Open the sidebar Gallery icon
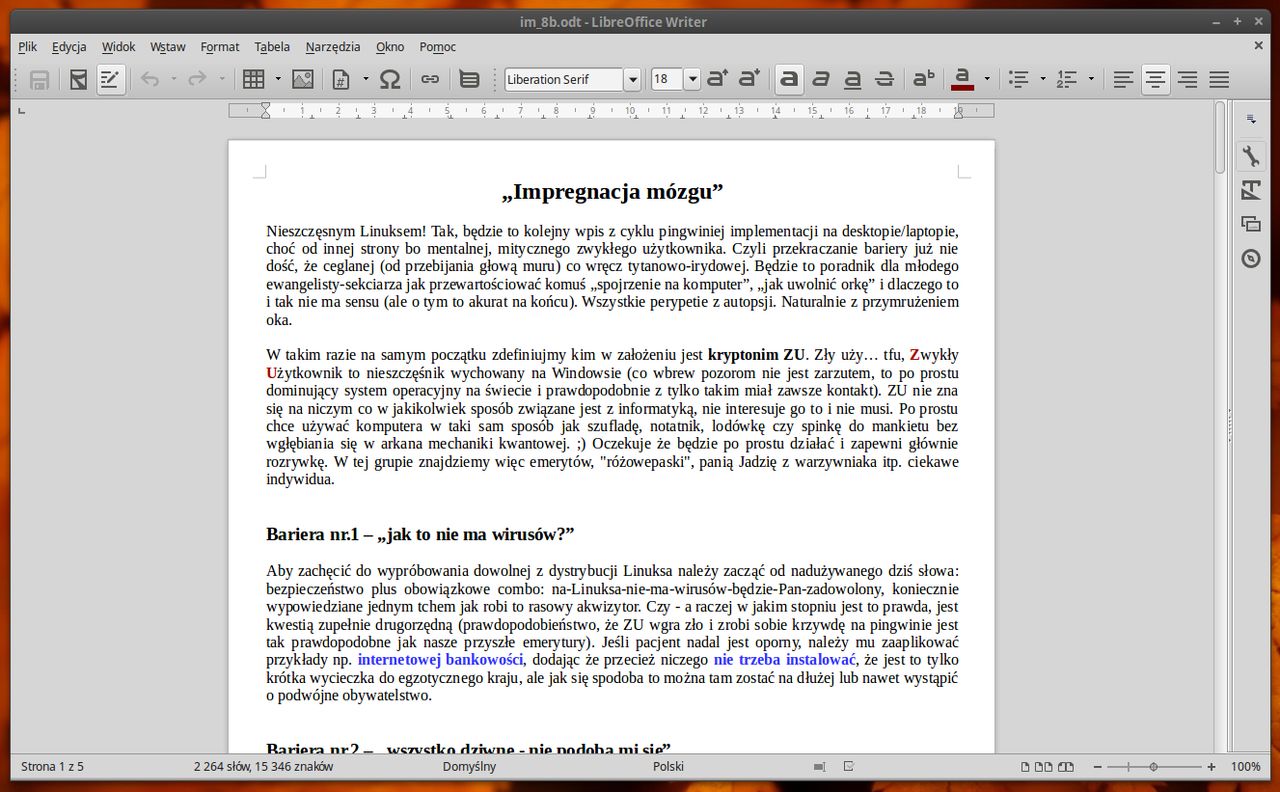The height and width of the screenshot is (792, 1280). point(1251,224)
